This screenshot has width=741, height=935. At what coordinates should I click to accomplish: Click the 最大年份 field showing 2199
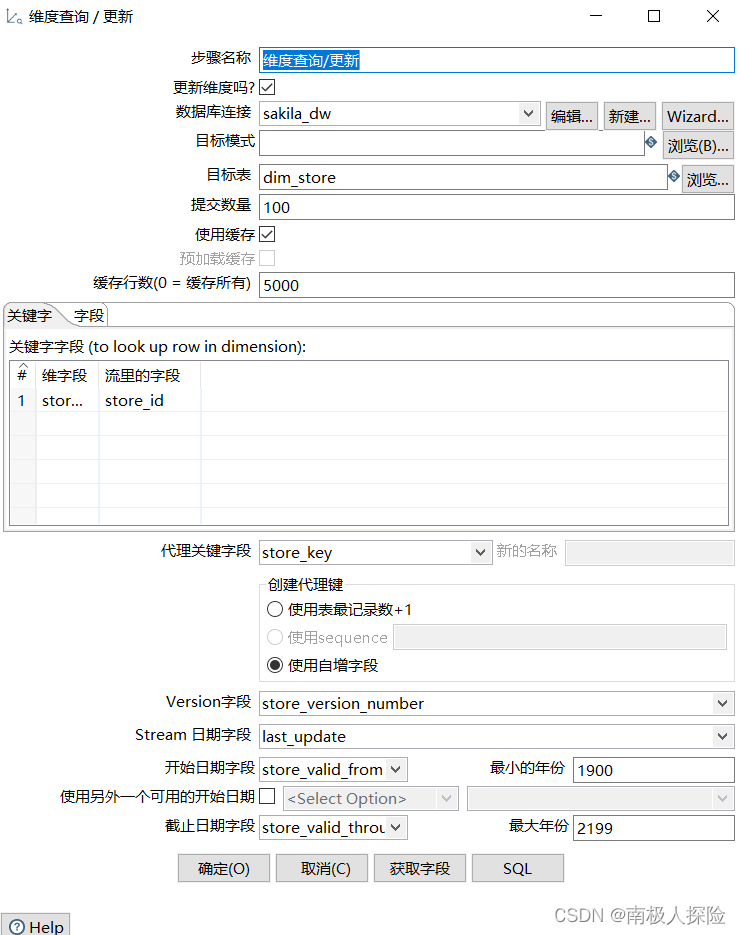(x=653, y=828)
